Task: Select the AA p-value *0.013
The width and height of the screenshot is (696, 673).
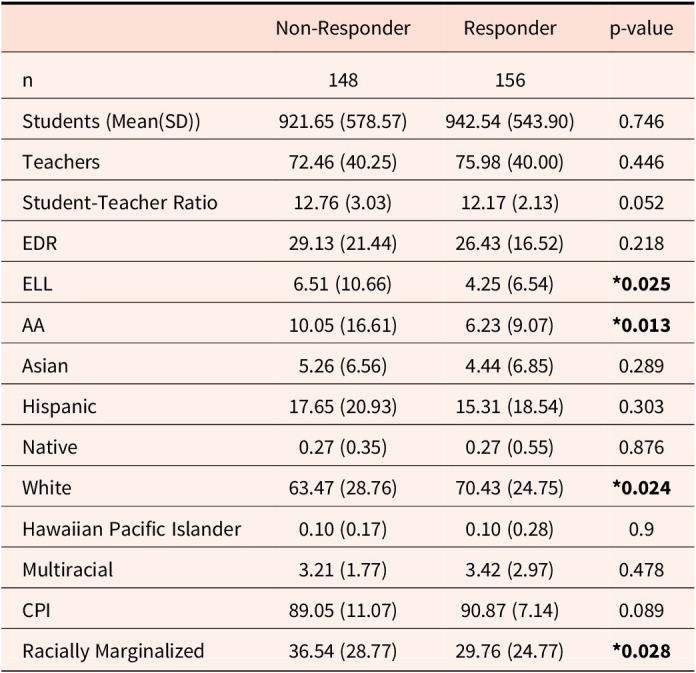Action: [x=641, y=325]
